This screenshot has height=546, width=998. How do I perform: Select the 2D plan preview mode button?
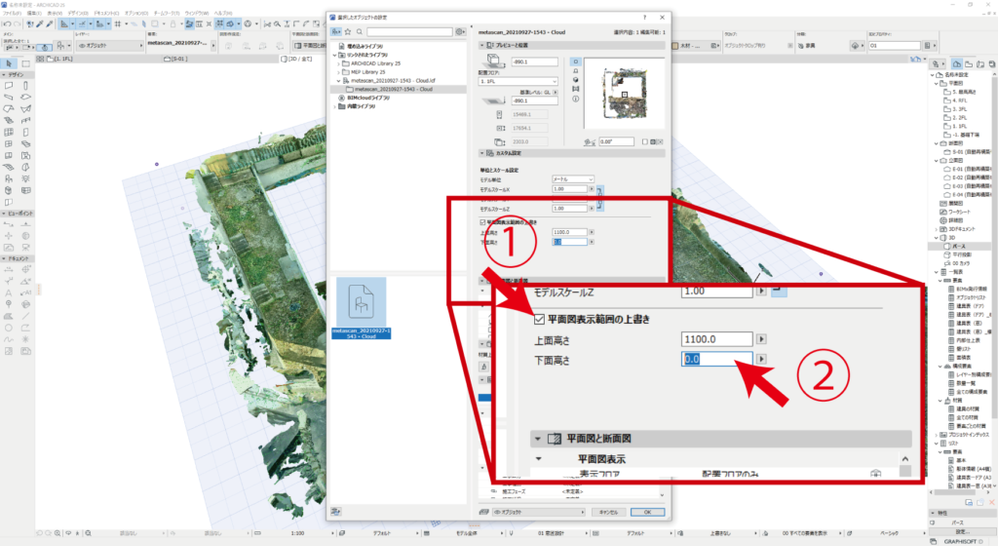click(x=575, y=62)
